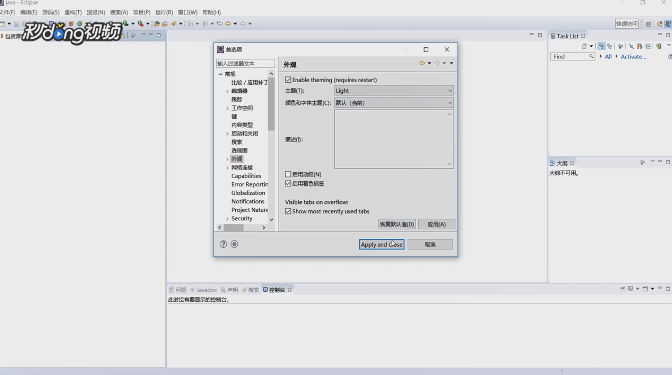Image resolution: width=672 pixels, height=375 pixels.
Task: Click Open Perspective icon beside Quick Access
Action: [648, 24]
